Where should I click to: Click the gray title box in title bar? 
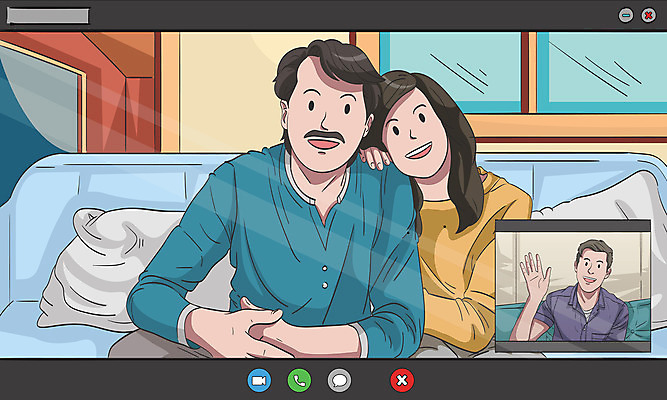tap(48, 16)
